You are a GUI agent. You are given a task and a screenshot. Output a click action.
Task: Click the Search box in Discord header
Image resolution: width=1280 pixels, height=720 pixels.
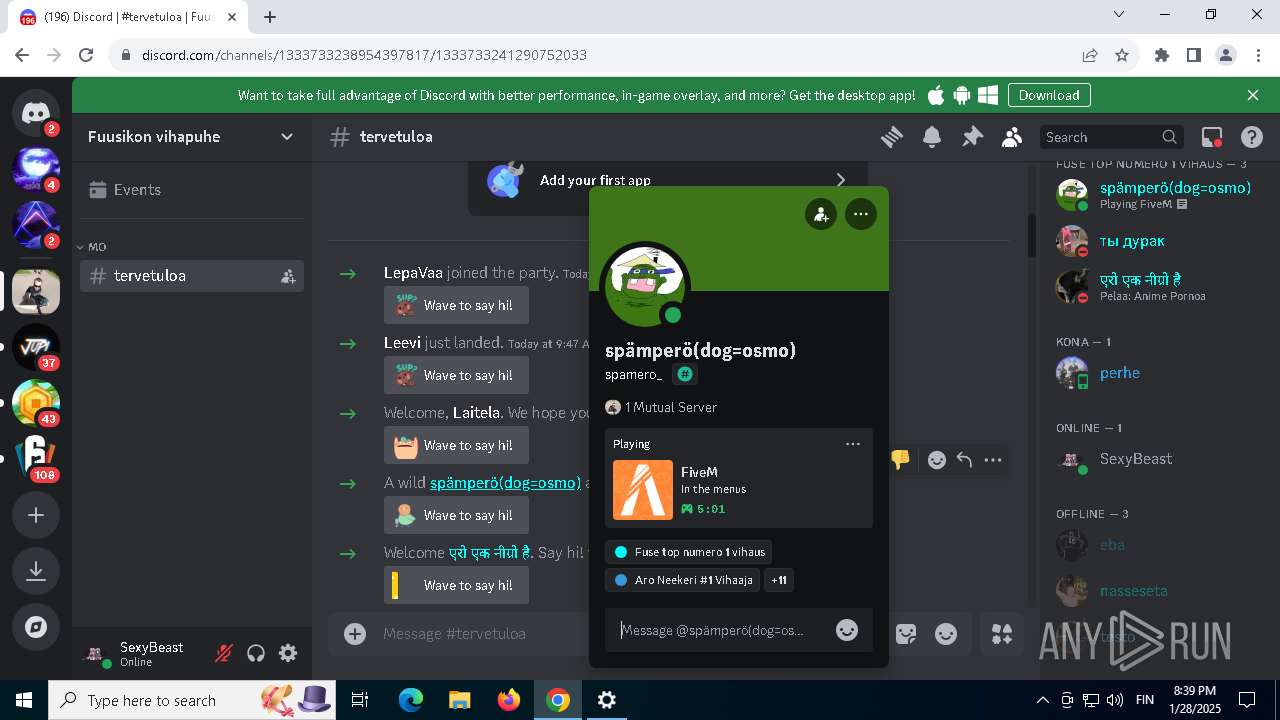click(1110, 137)
